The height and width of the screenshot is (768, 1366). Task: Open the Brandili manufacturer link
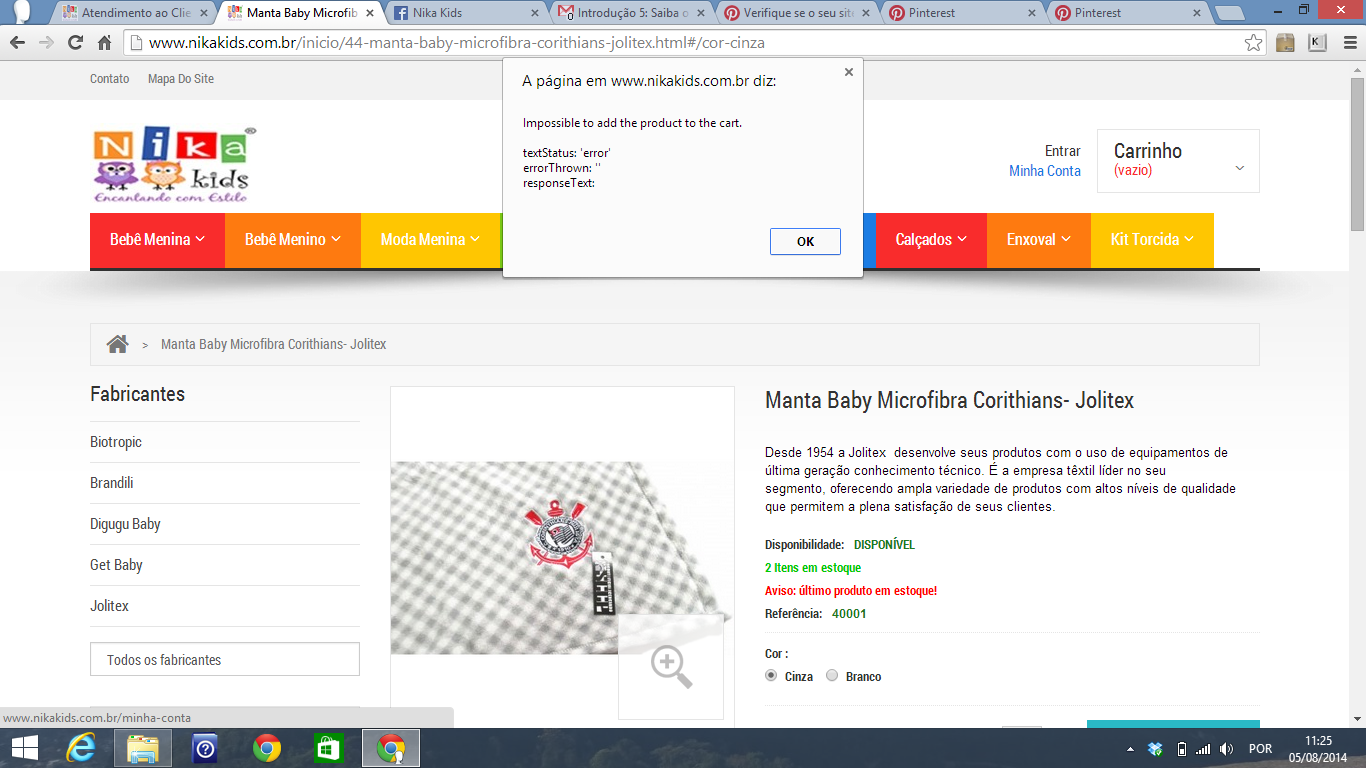point(111,483)
